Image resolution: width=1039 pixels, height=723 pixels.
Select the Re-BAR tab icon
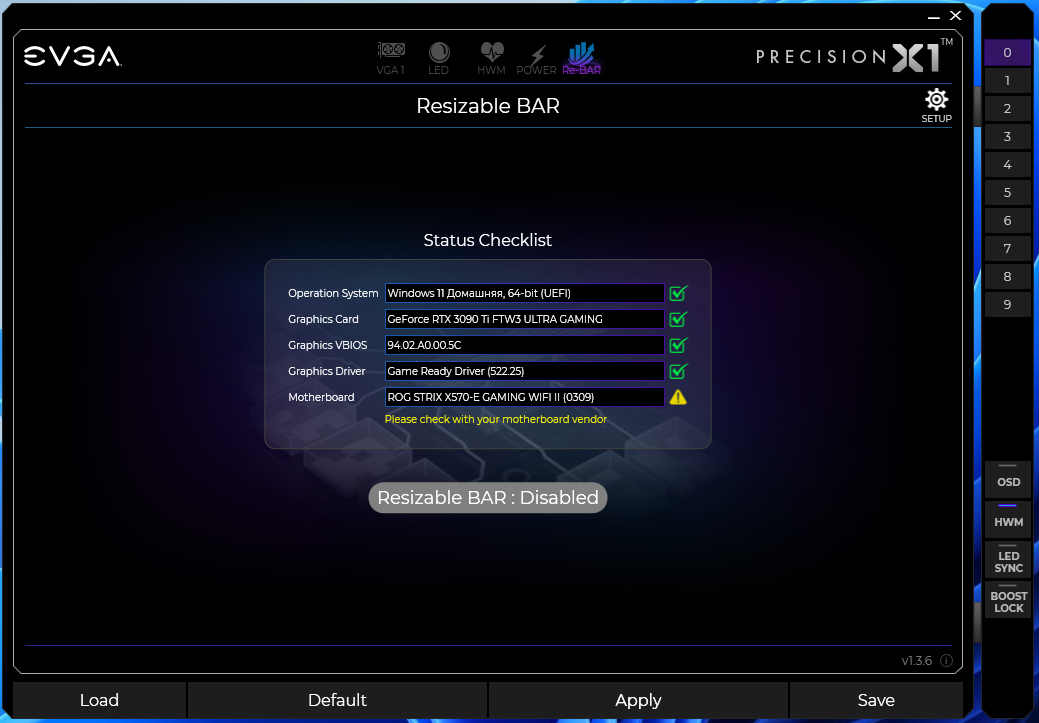[x=582, y=58]
